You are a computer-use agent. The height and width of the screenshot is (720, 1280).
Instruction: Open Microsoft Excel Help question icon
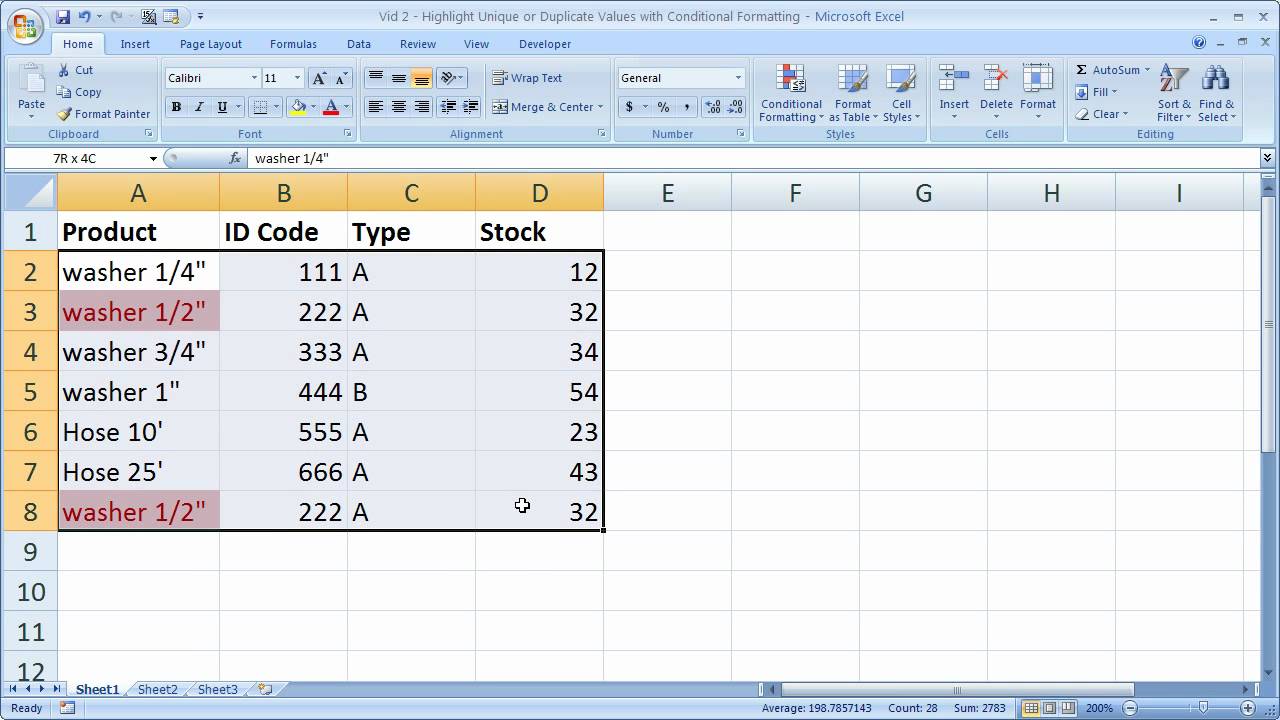pyautogui.click(x=1199, y=43)
